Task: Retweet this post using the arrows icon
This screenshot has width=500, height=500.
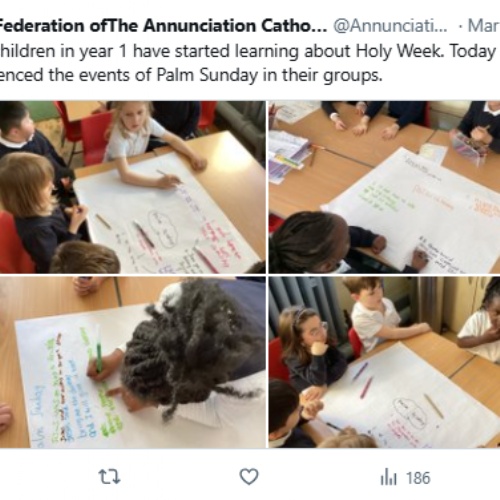Action: [x=110, y=477]
